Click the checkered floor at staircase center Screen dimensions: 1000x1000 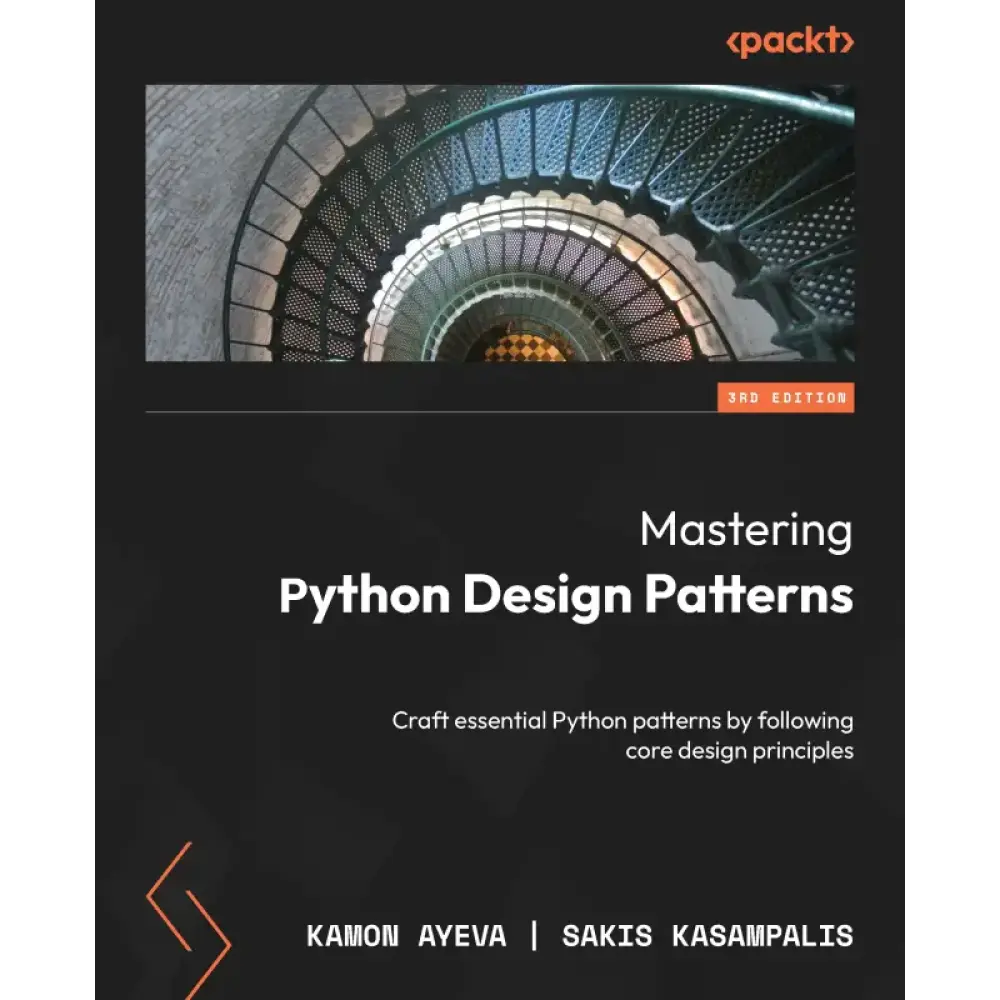click(525, 350)
